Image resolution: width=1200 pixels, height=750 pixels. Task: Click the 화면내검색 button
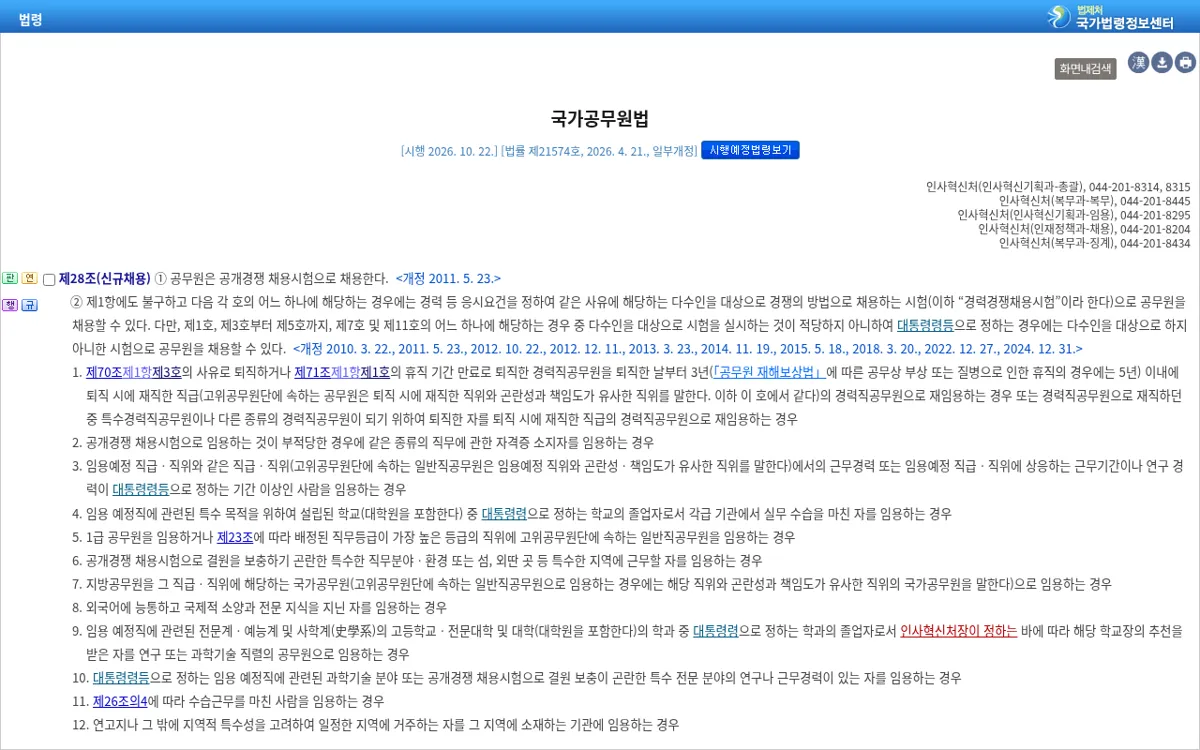[x=1085, y=68]
